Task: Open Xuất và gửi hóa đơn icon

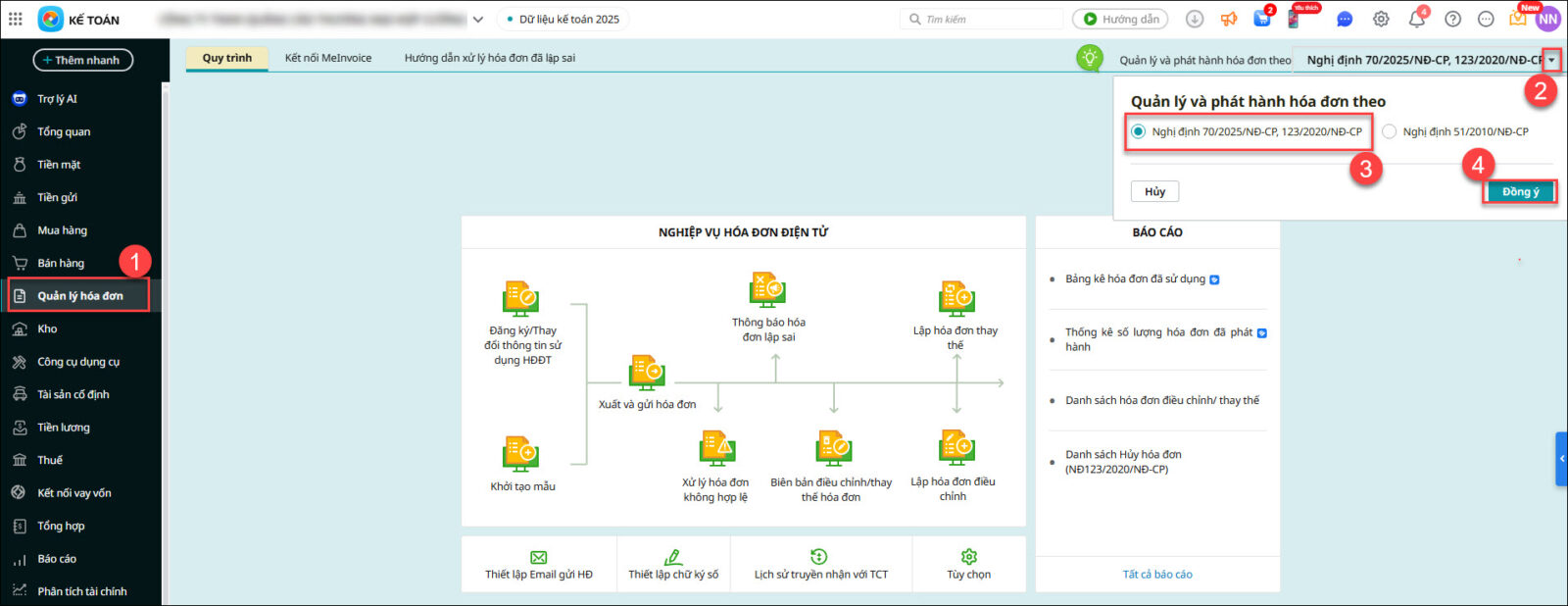Action: (x=647, y=372)
